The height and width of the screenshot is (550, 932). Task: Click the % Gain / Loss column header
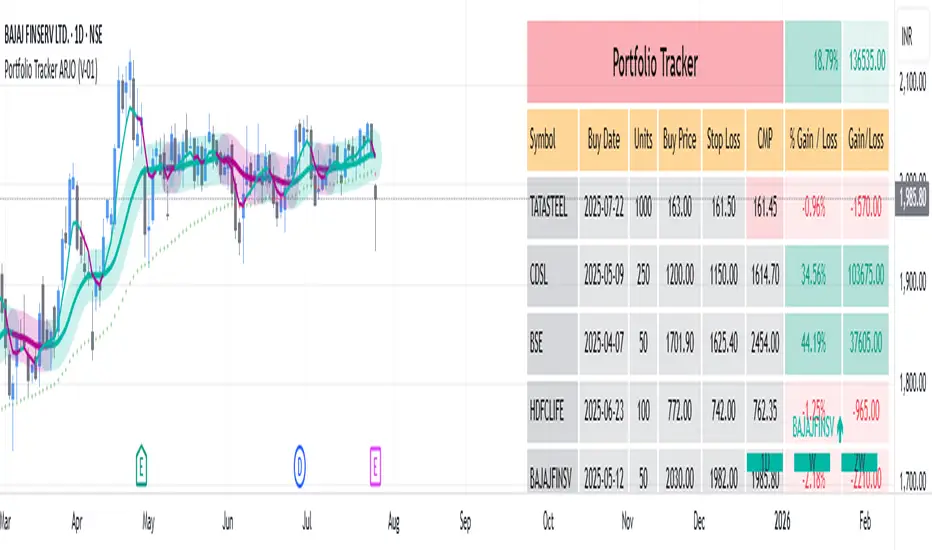pyautogui.click(x=813, y=140)
